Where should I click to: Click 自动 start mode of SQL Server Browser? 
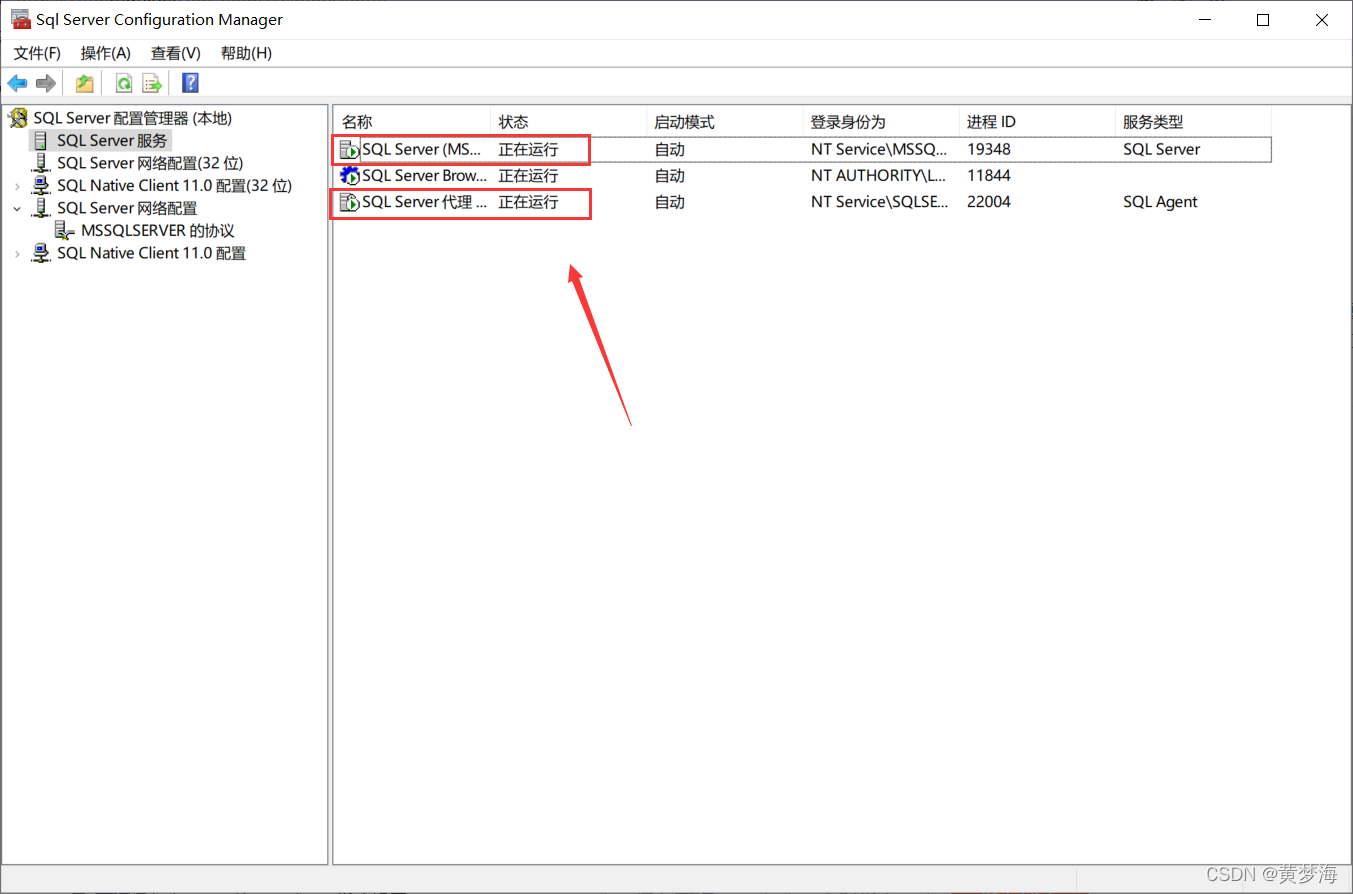coord(669,176)
